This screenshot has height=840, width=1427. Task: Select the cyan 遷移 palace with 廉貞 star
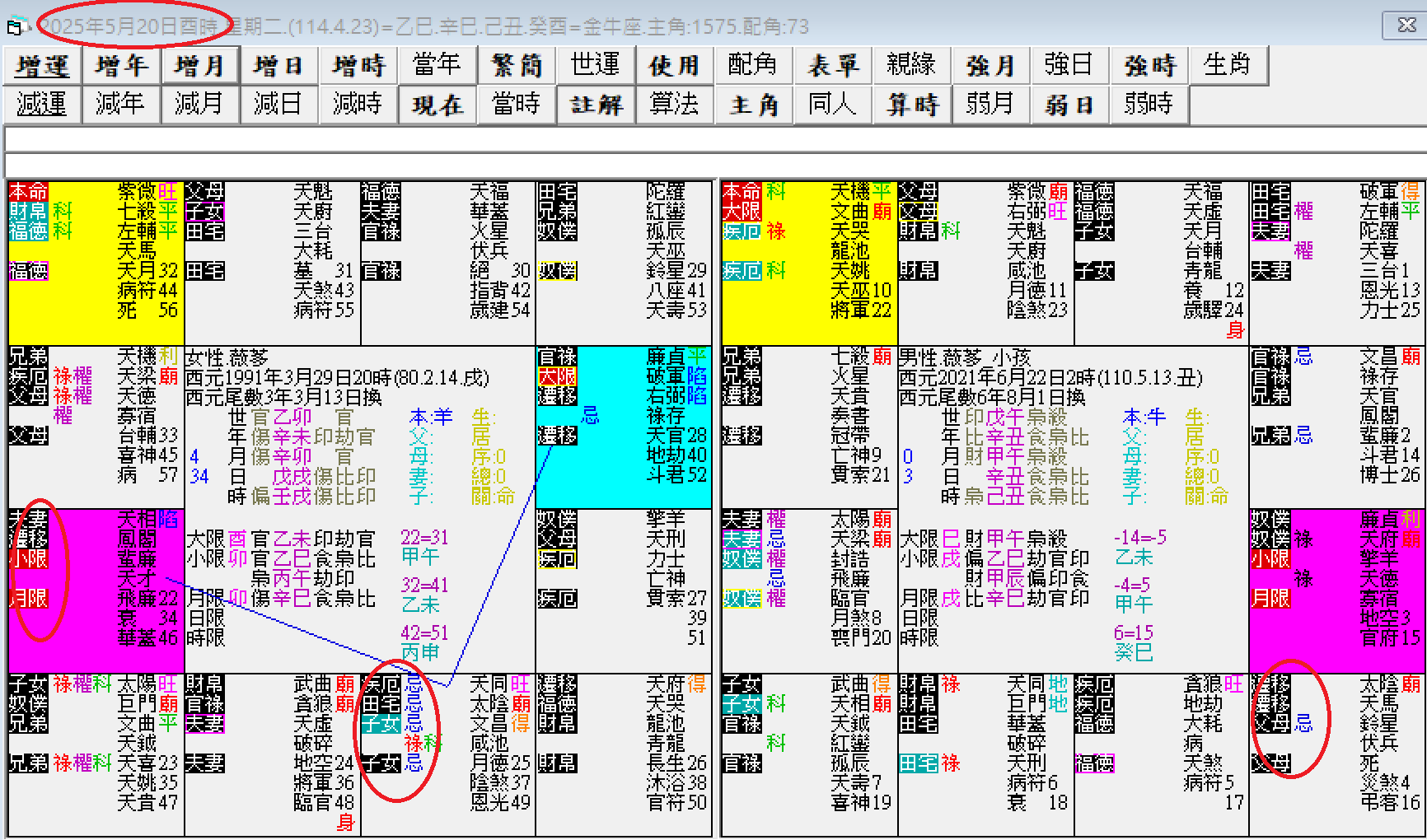click(624, 428)
